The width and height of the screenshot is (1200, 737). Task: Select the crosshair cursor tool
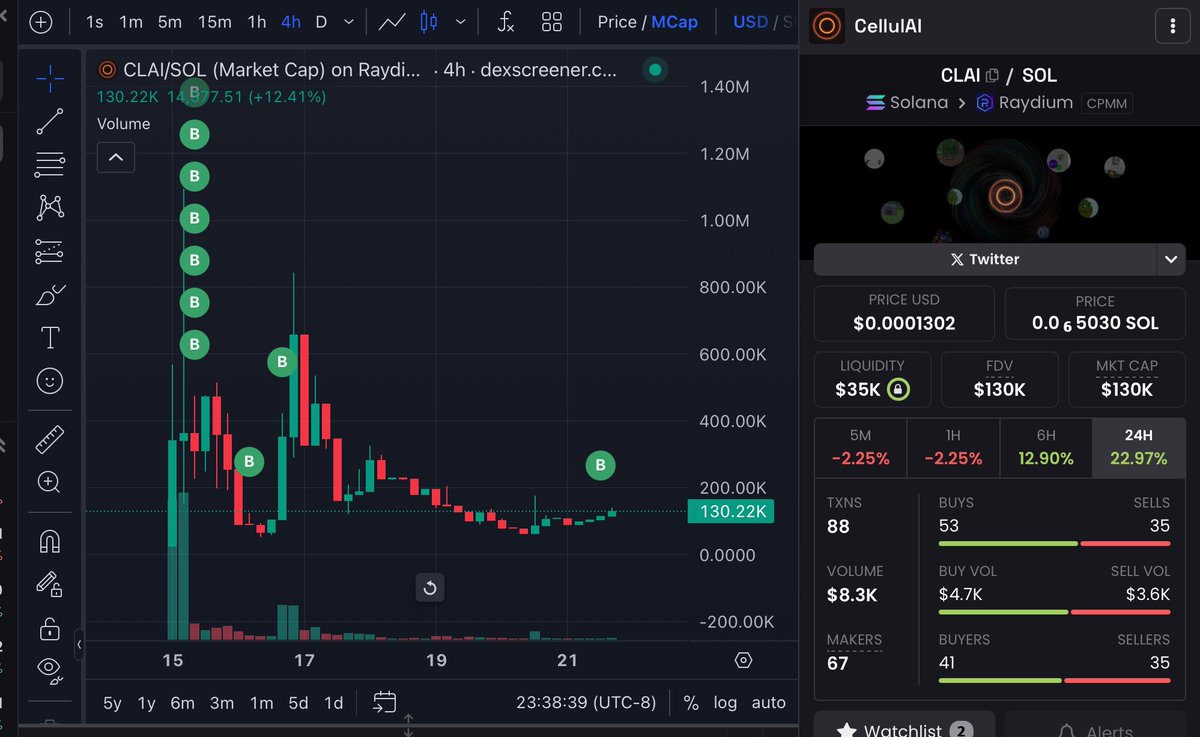point(49,77)
